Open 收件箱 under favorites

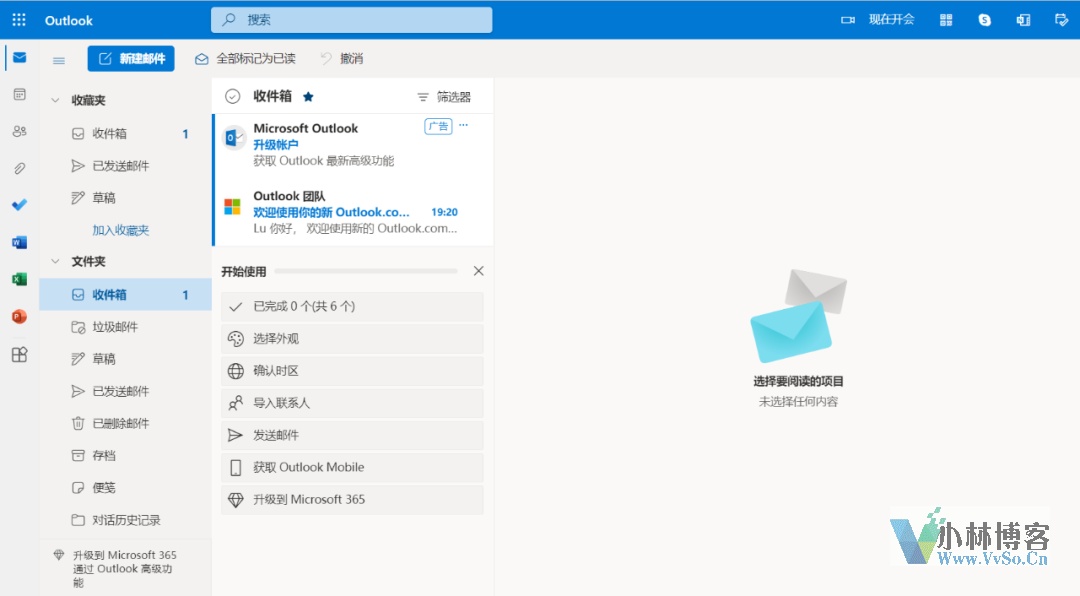click(x=125, y=134)
